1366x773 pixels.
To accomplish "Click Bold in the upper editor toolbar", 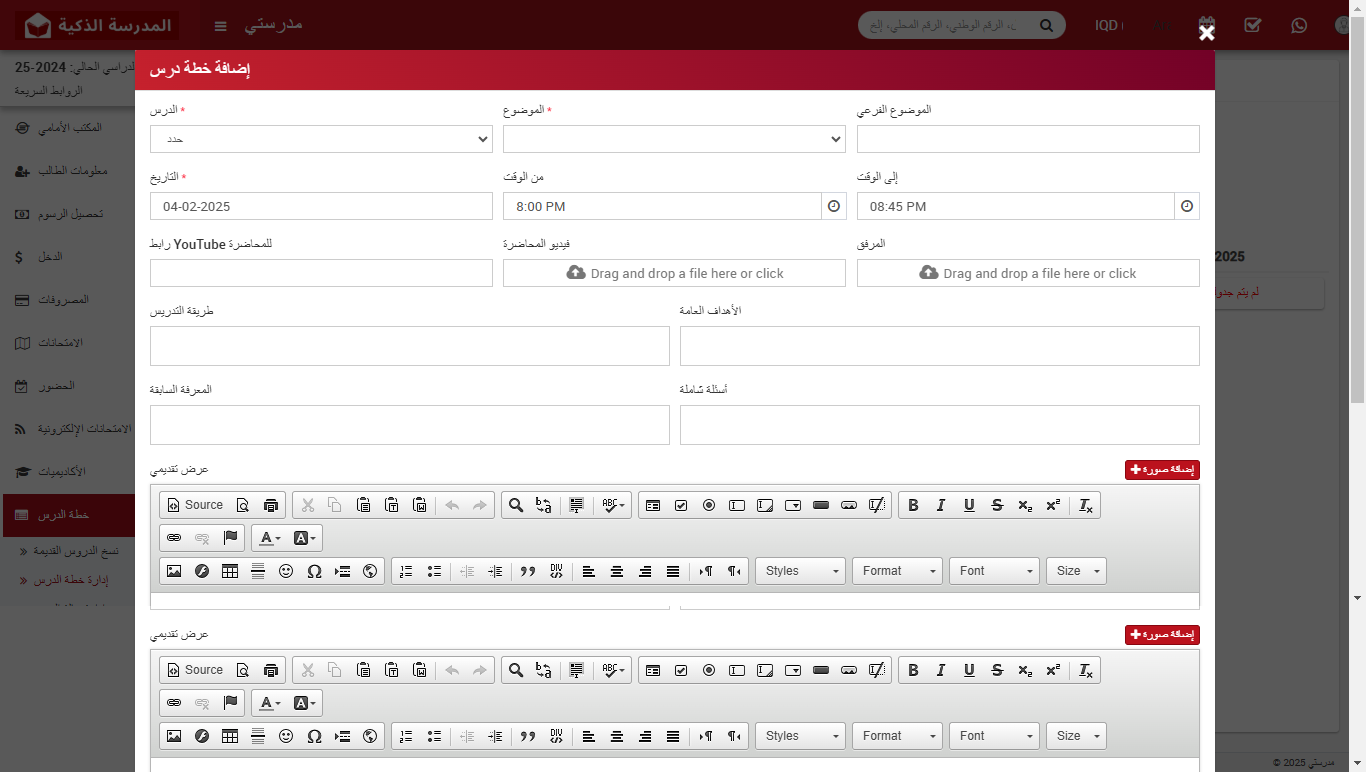I will pos(913,506).
